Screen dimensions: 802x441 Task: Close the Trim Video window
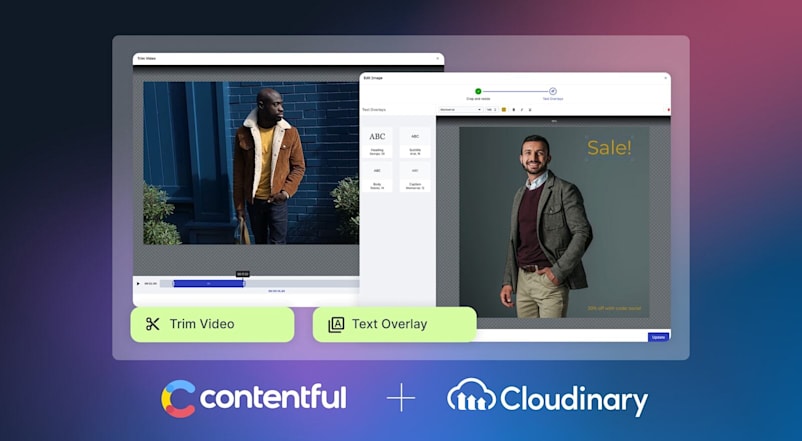[x=438, y=58]
